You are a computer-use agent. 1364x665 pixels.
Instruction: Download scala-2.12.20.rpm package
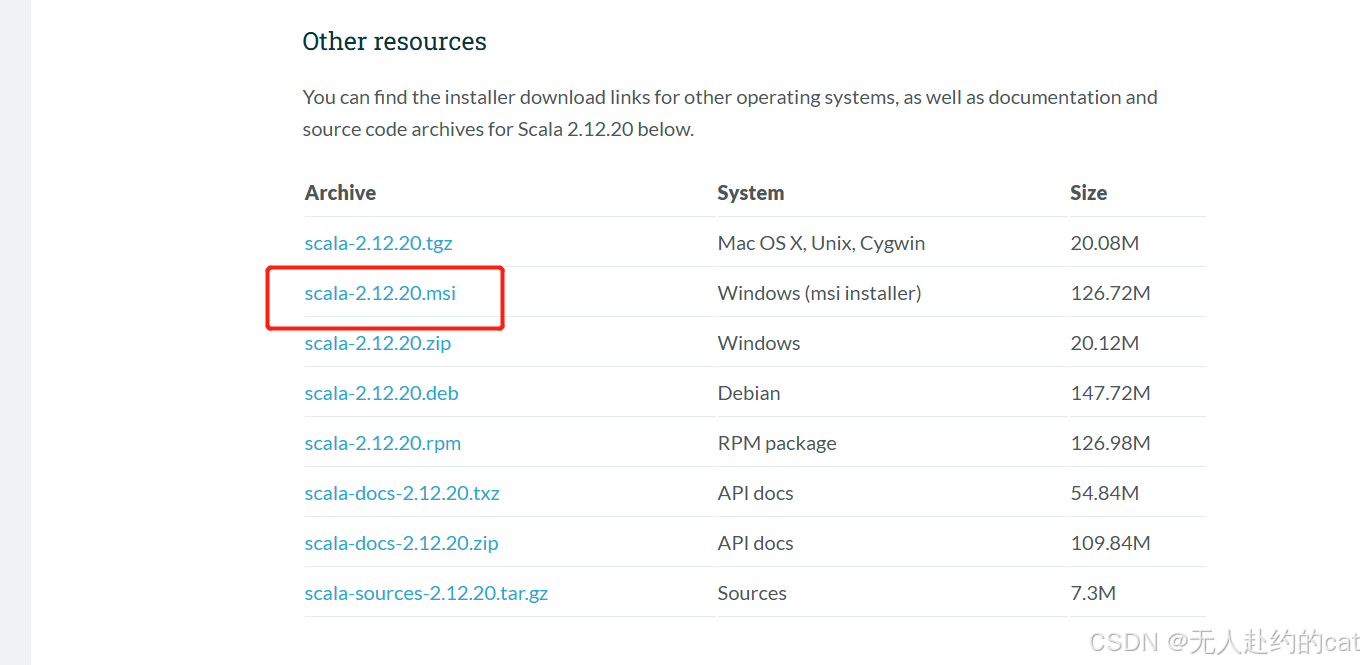pyautogui.click(x=383, y=443)
